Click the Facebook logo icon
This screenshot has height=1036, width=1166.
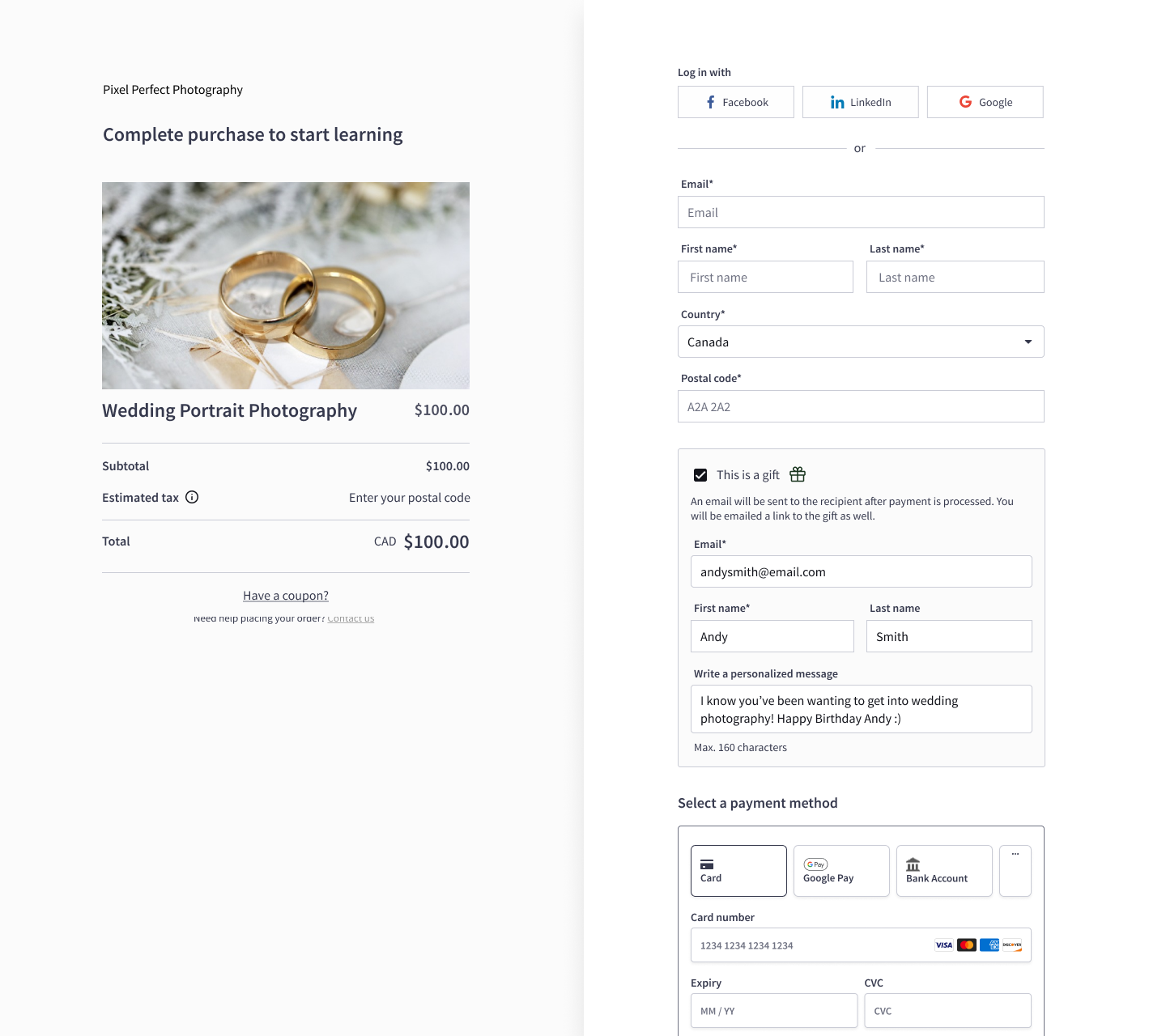(x=710, y=102)
